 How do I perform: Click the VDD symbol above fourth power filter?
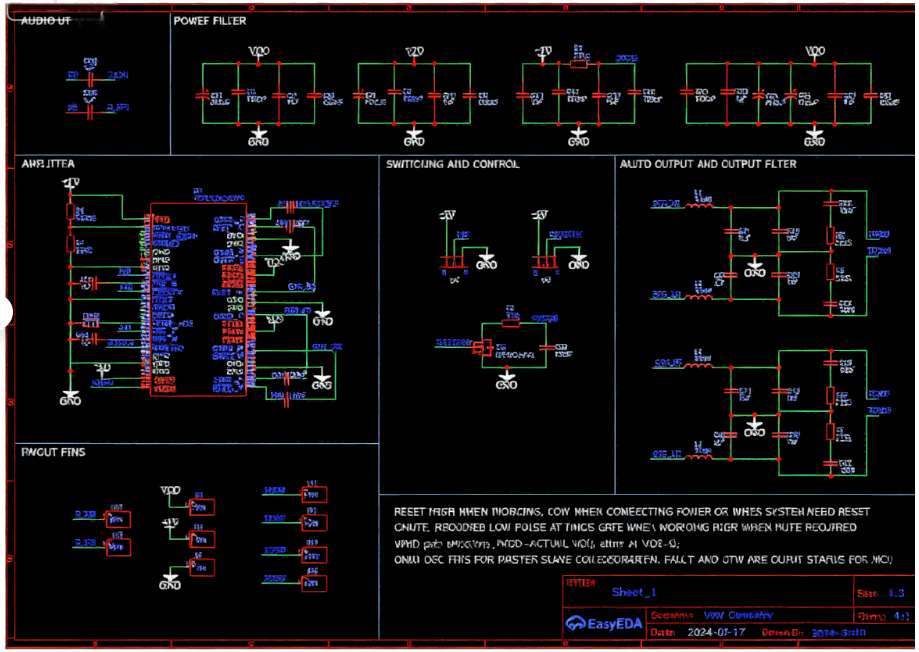pos(815,52)
